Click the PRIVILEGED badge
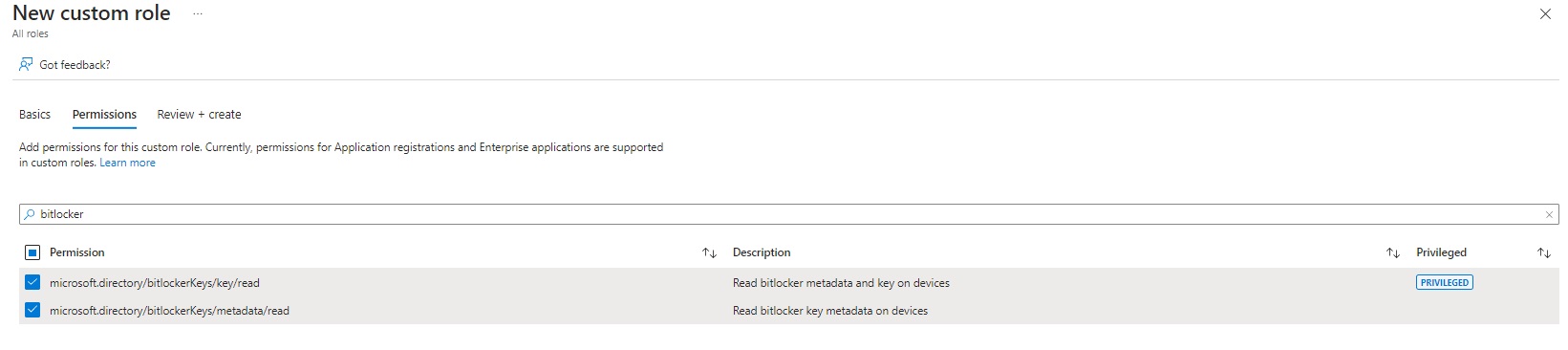This screenshot has width=1568, height=350. (1444, 282)
